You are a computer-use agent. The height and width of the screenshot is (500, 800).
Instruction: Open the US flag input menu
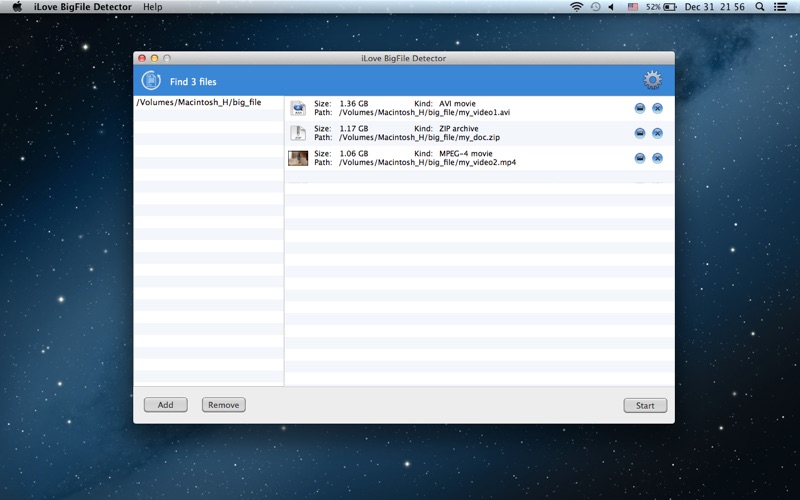(x=633, y=7)
